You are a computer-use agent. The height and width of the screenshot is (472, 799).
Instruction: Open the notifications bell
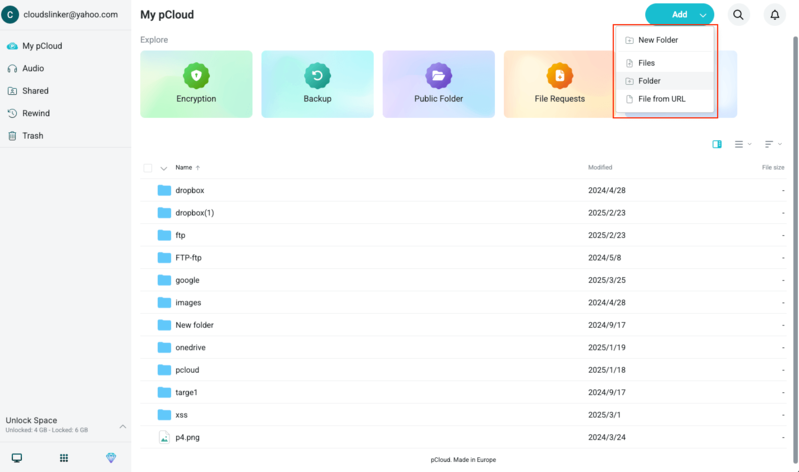[775, 15]
